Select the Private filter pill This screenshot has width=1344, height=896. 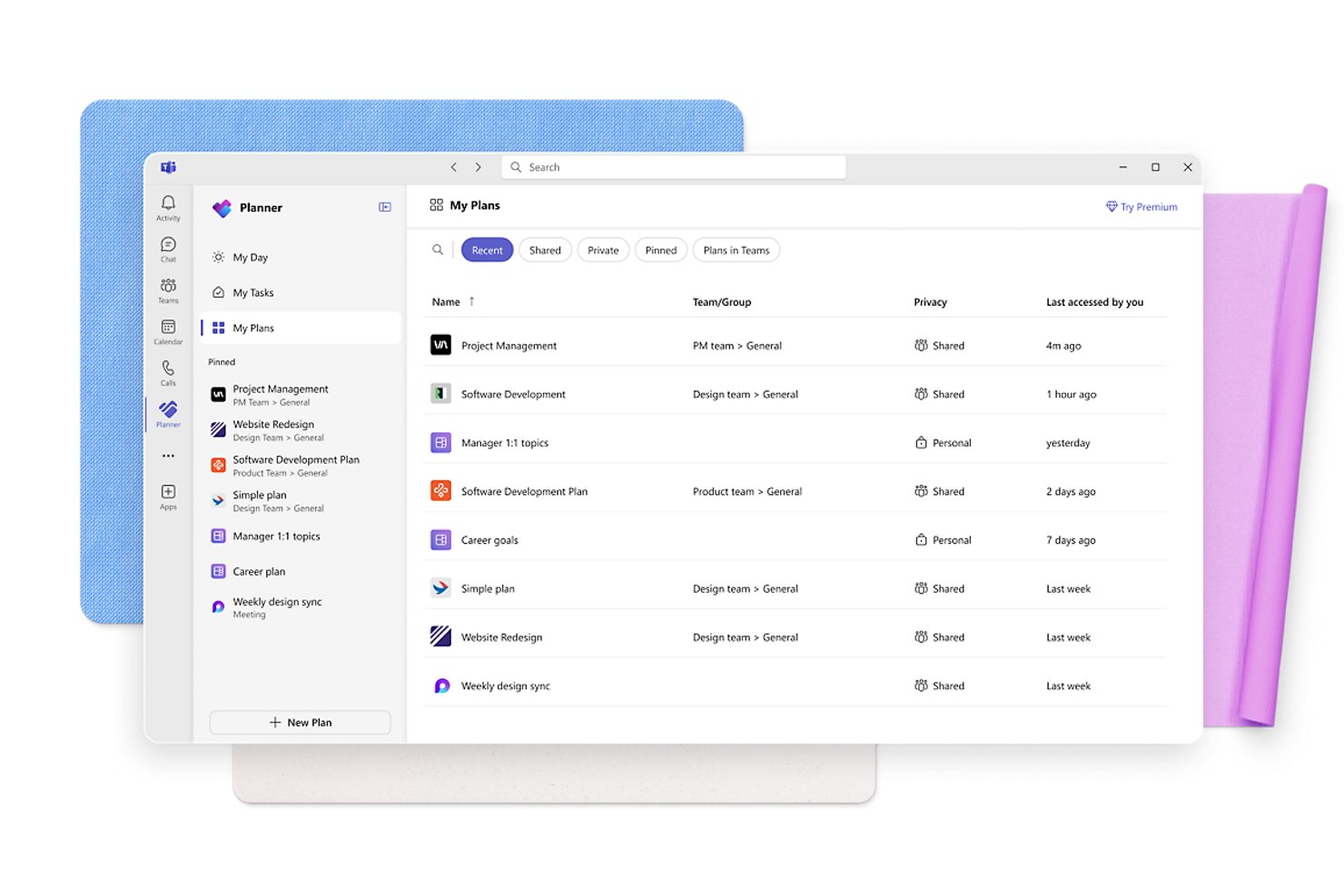(x=603, y=250)
